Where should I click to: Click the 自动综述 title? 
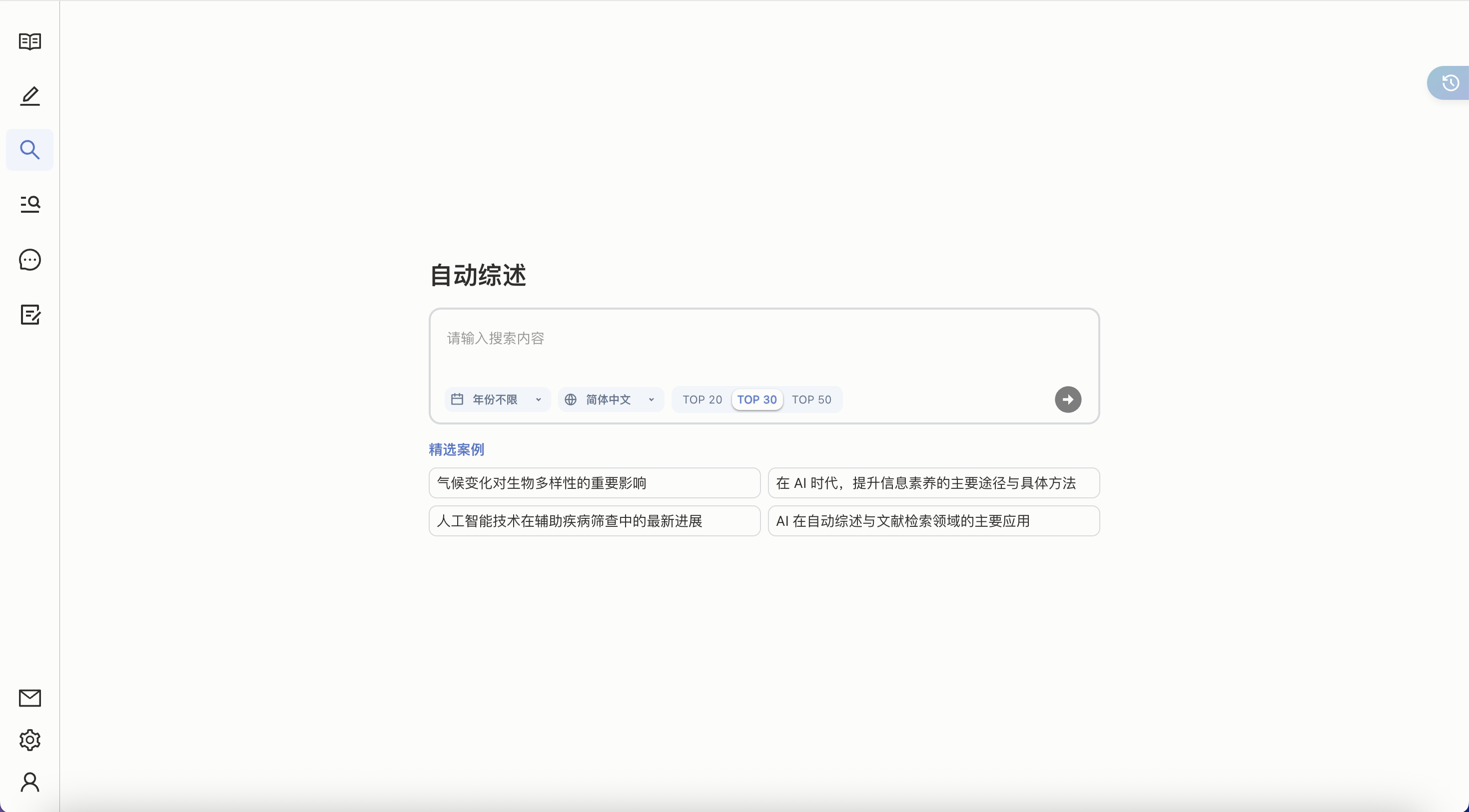(x=478, y=275)
